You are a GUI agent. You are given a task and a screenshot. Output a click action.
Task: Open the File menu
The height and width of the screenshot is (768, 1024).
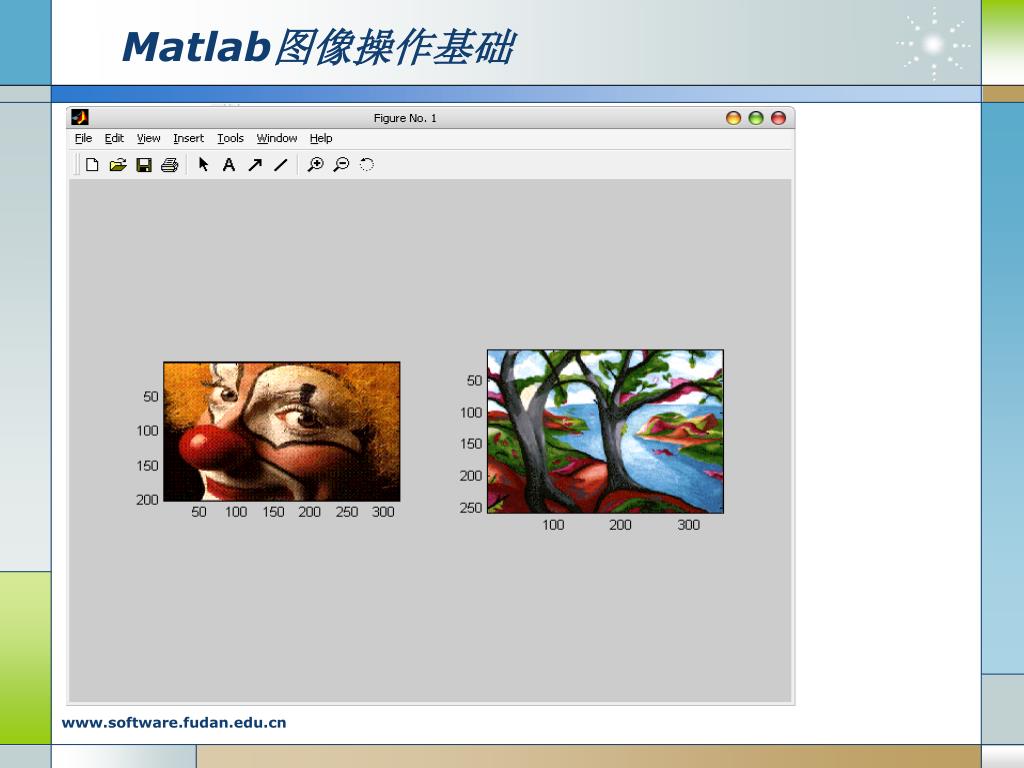[83, 138]
